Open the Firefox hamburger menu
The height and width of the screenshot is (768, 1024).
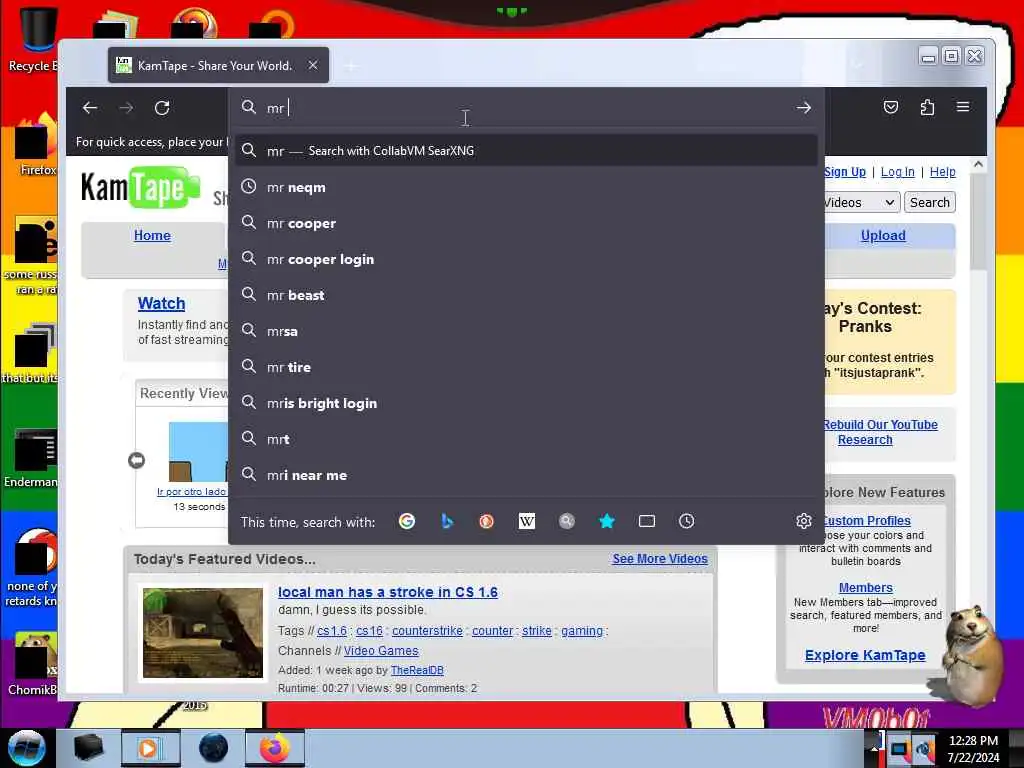click(x=963, y=106)
